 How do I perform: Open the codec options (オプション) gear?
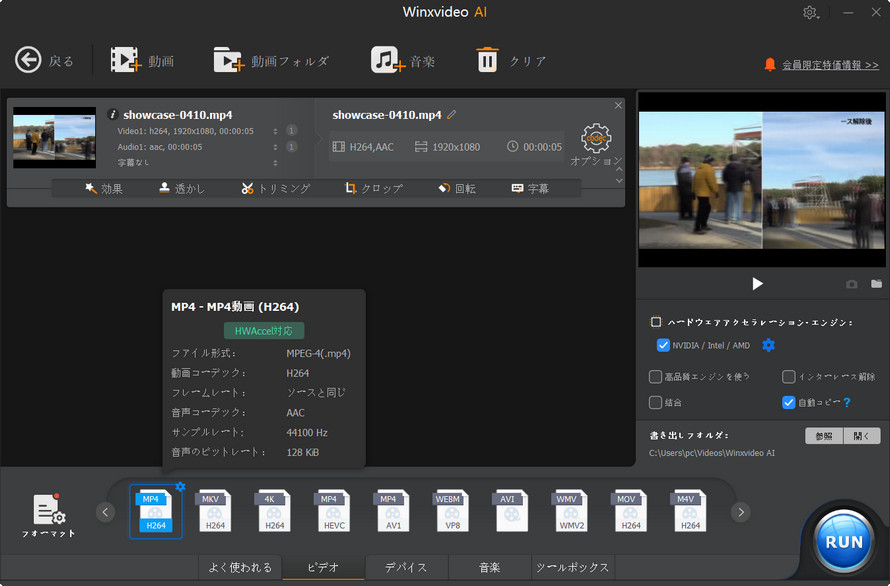point(596,138)
